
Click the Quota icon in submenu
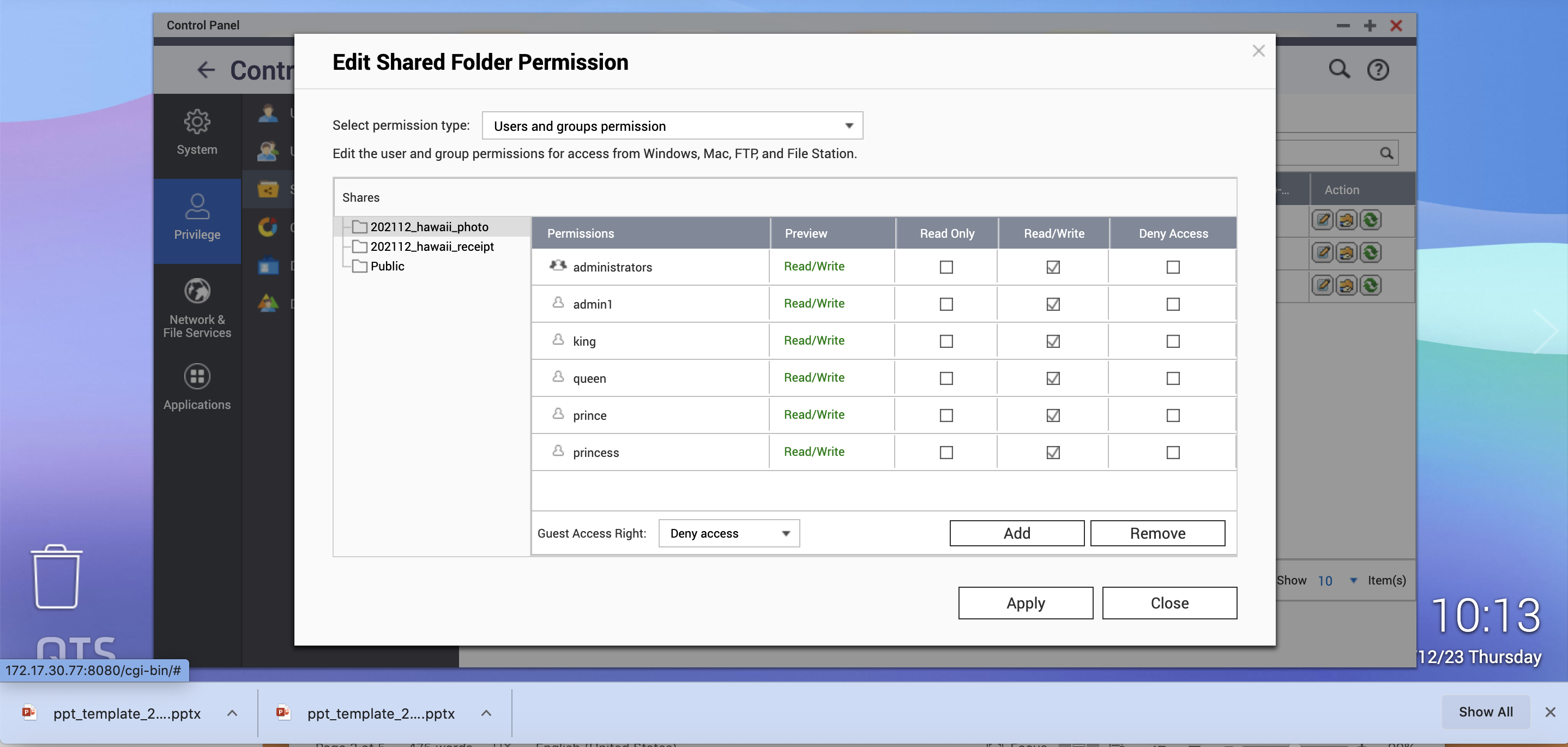pos(268,227)
